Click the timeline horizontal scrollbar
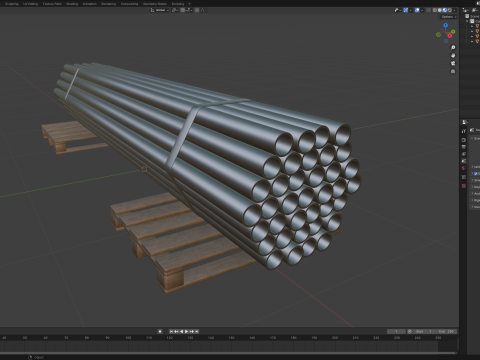480x360 pixels. click(228, 353)
